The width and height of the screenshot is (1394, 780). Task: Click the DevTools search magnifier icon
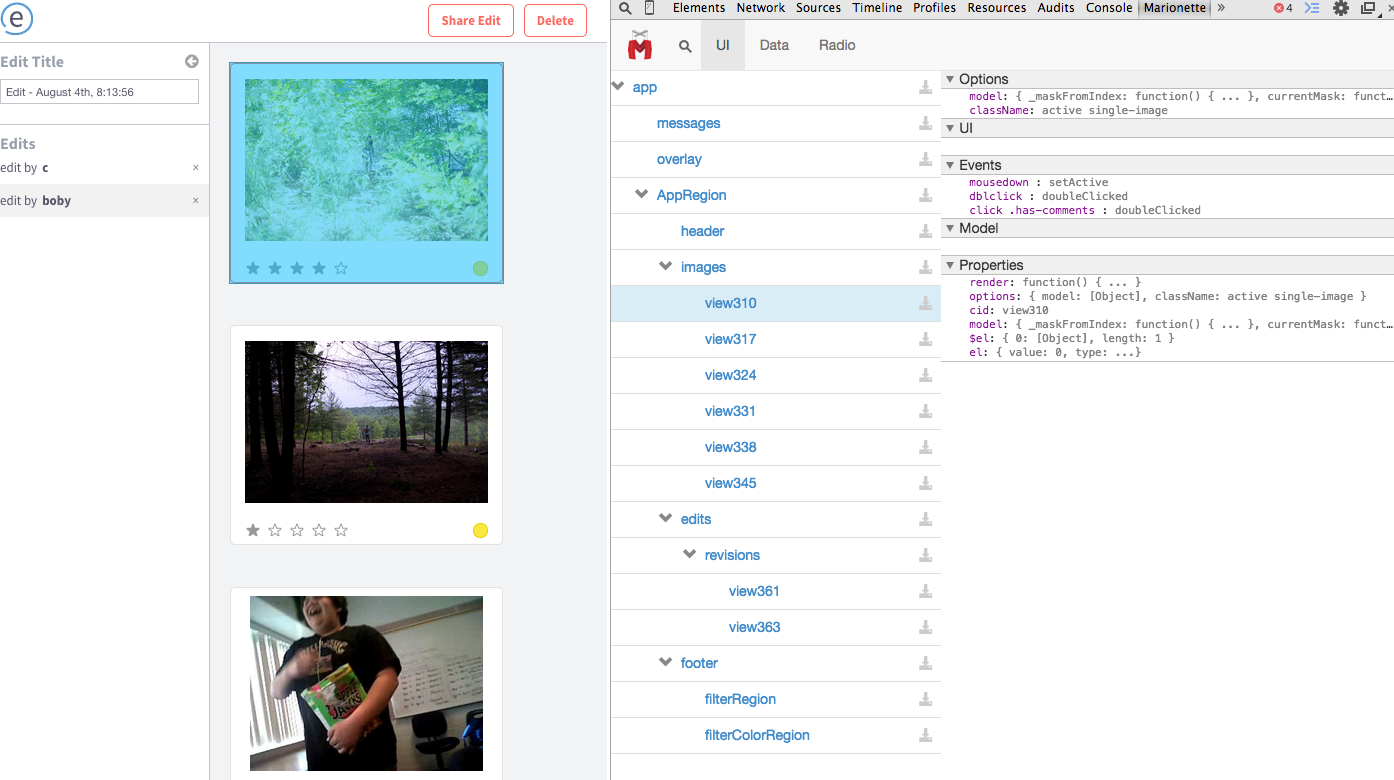coord(625,8)
